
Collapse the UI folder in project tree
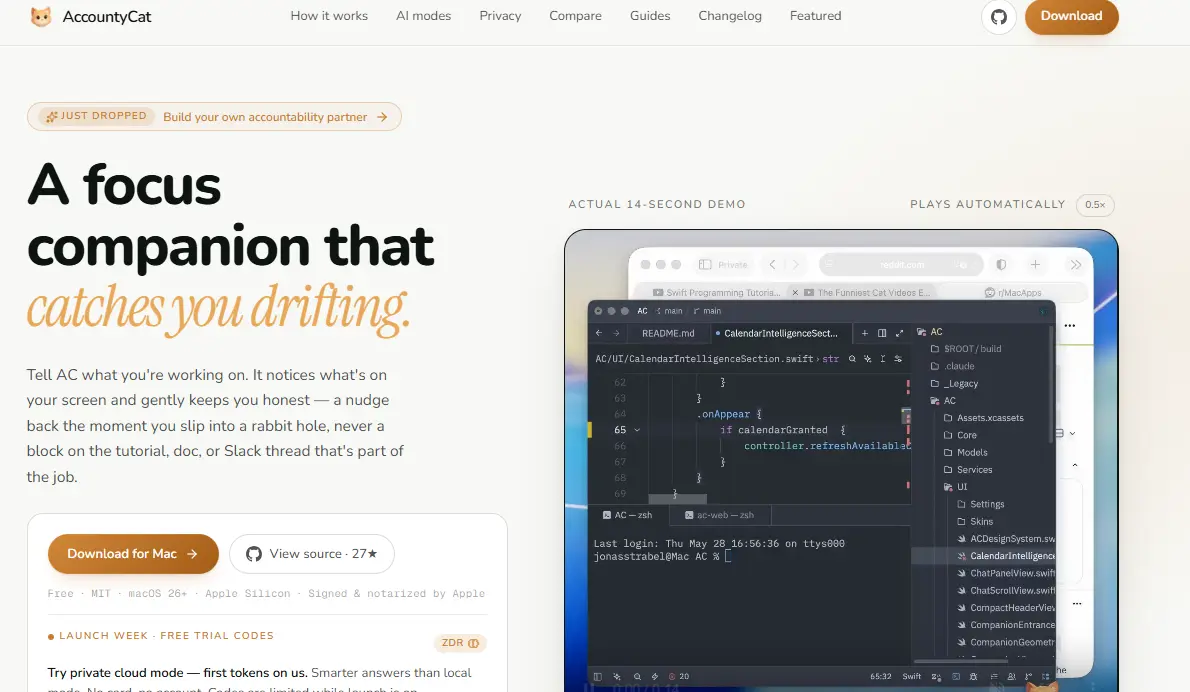(955, 486)
